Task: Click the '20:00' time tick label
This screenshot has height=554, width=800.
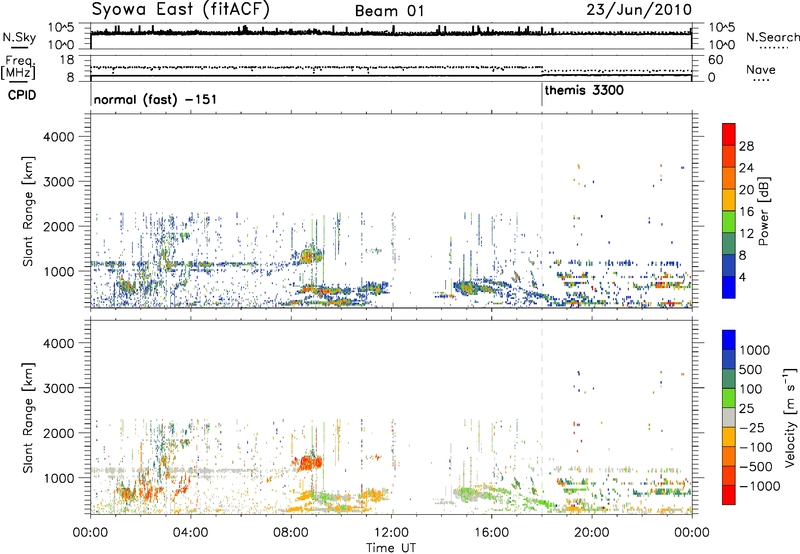Action: 591,533
